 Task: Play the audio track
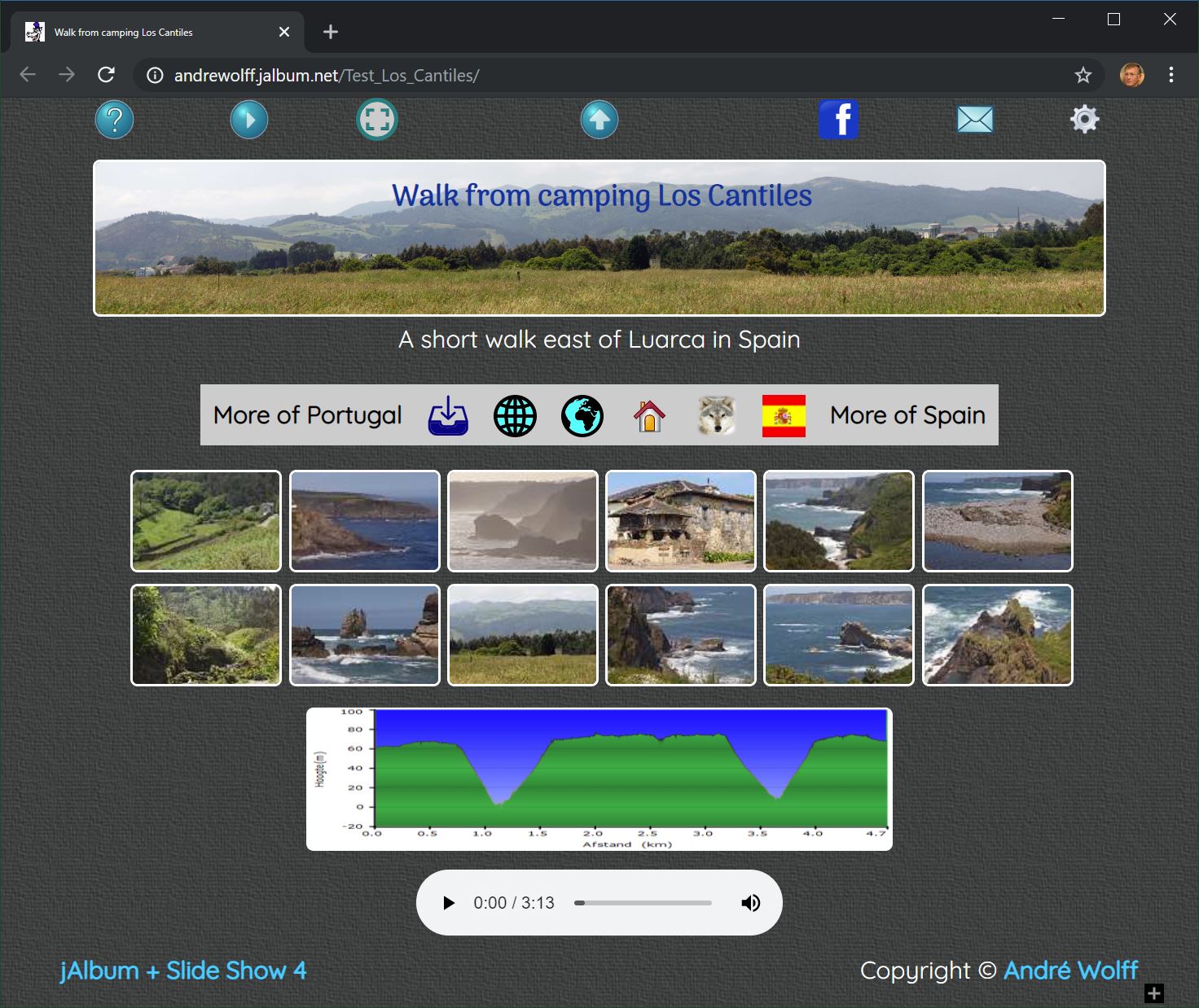[448, 903]
